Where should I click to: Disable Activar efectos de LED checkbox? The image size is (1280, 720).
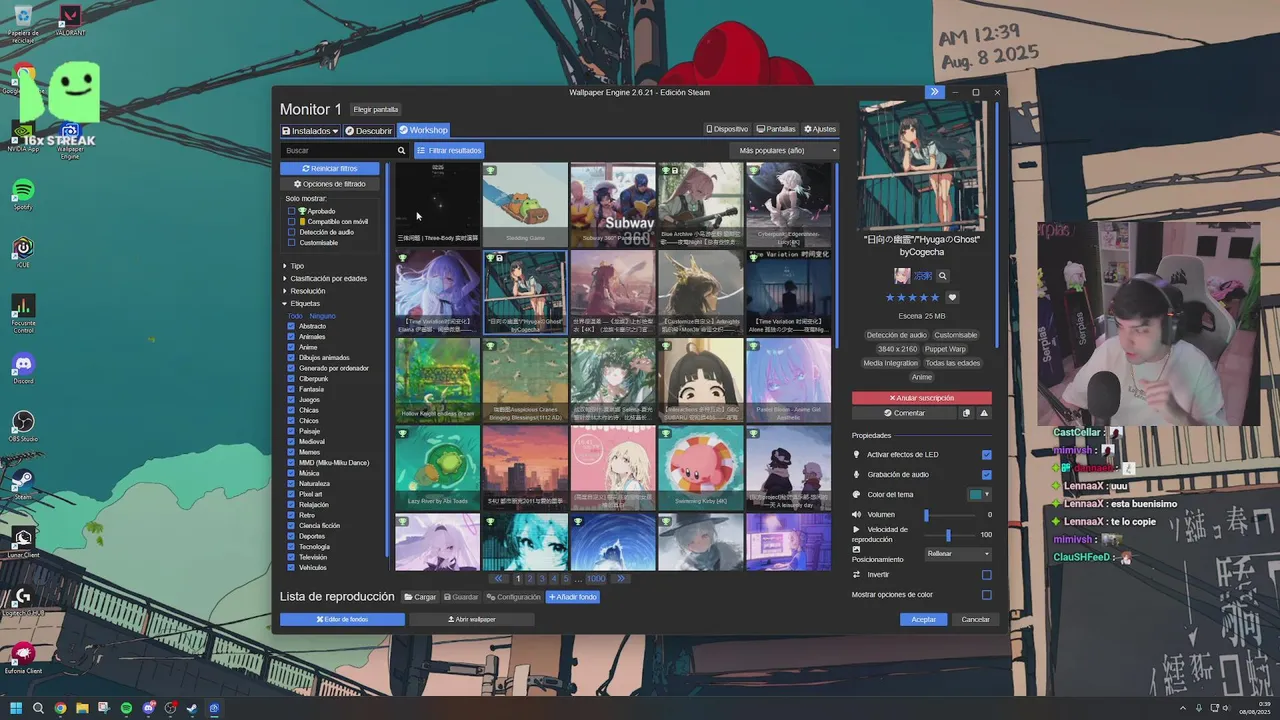987,455
